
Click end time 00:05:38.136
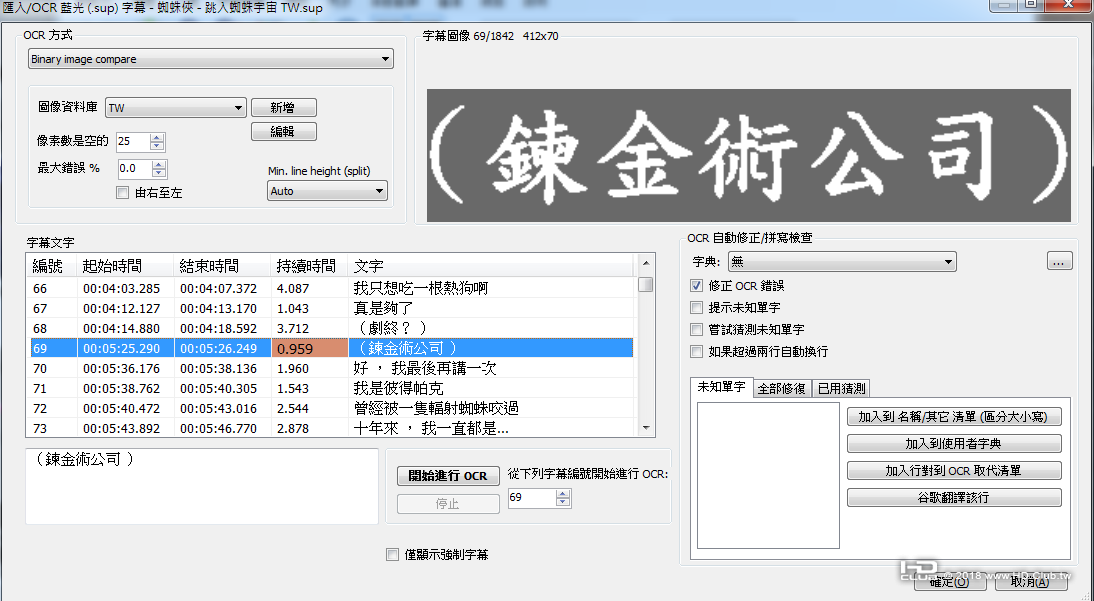coord(218,369)
